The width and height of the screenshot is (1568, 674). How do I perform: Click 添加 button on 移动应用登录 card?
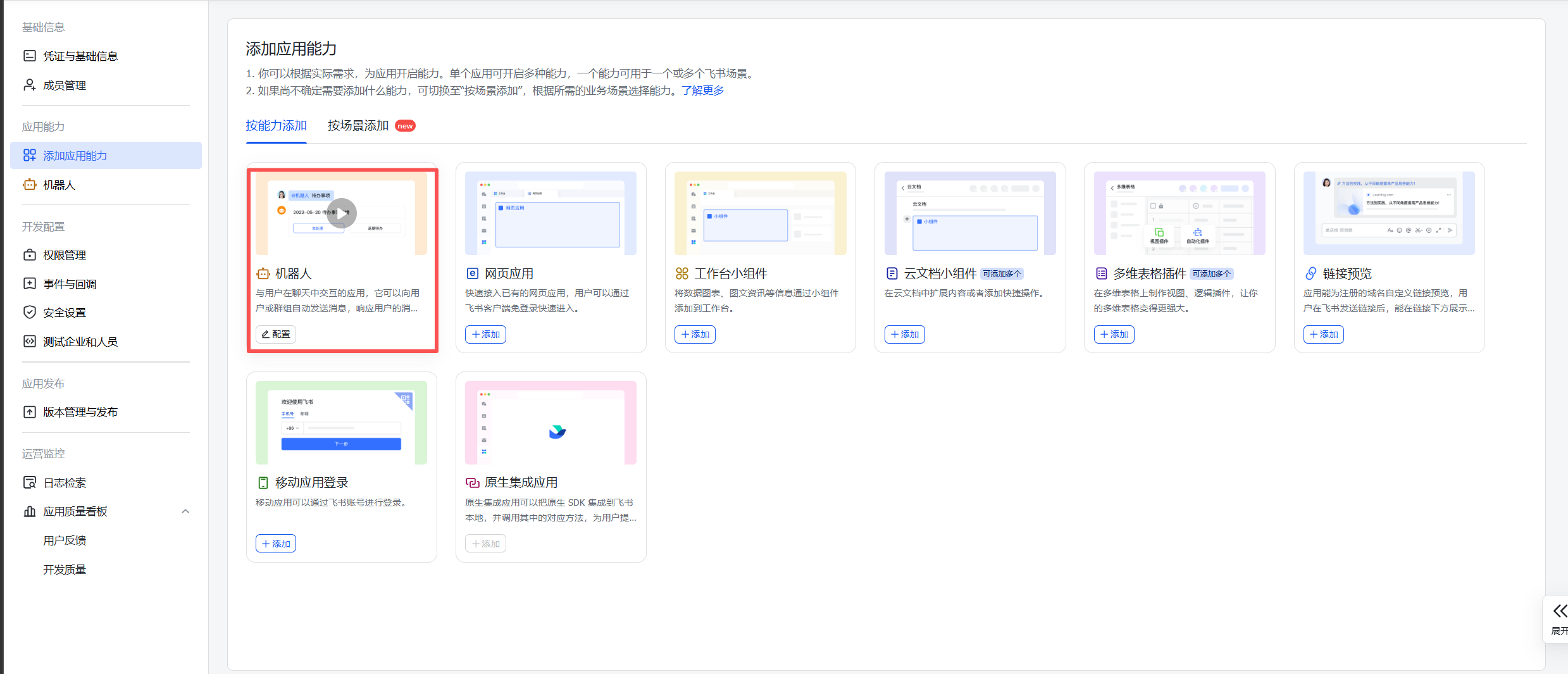(x=276, y=544)
